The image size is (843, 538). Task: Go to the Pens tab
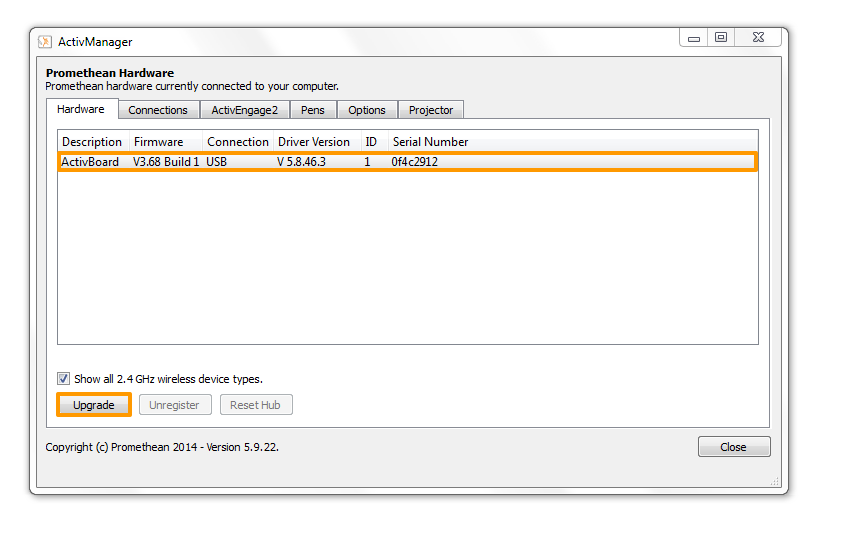(x=313, y=110)
